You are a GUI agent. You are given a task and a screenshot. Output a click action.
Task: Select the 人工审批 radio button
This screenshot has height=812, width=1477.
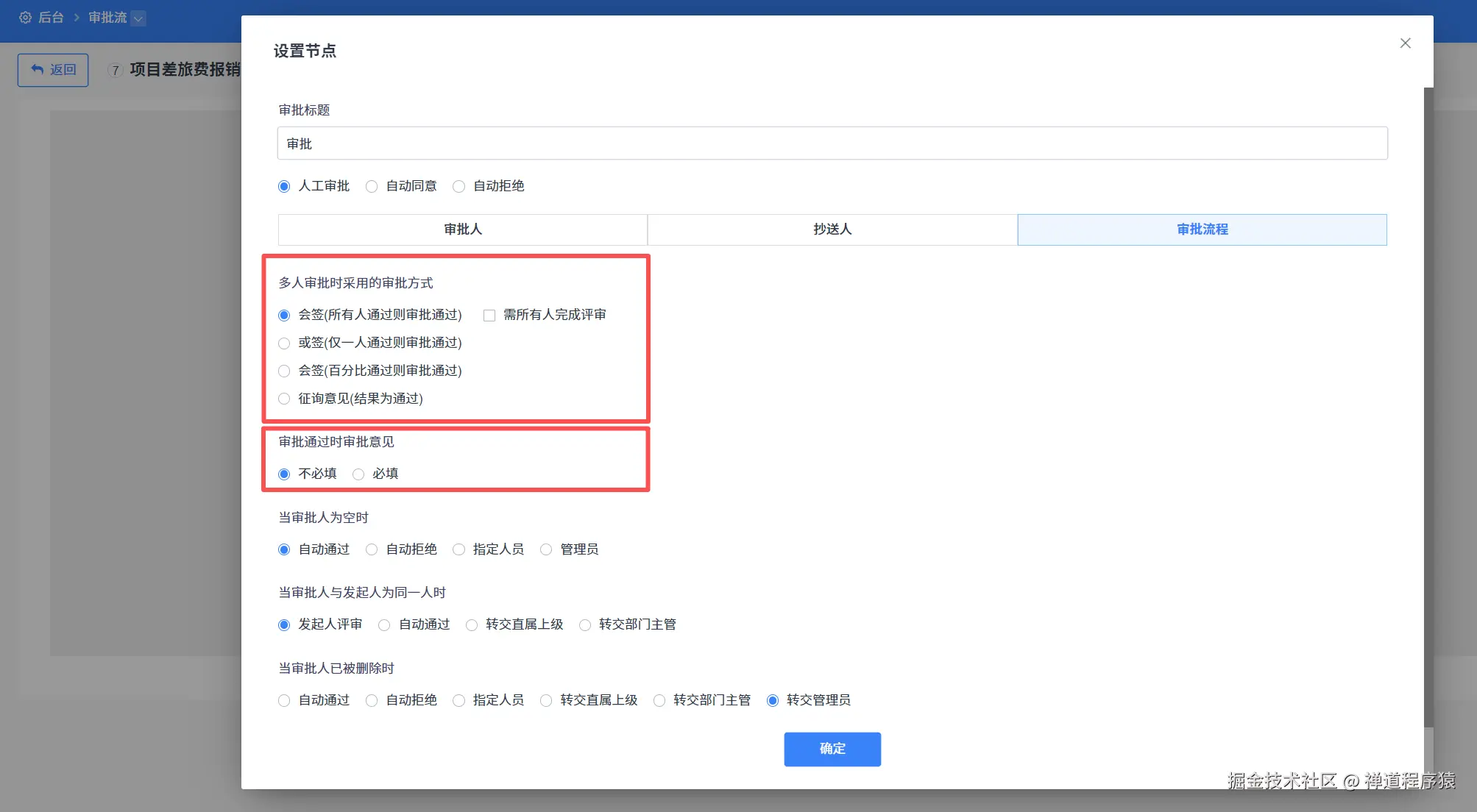pos(284,186)
